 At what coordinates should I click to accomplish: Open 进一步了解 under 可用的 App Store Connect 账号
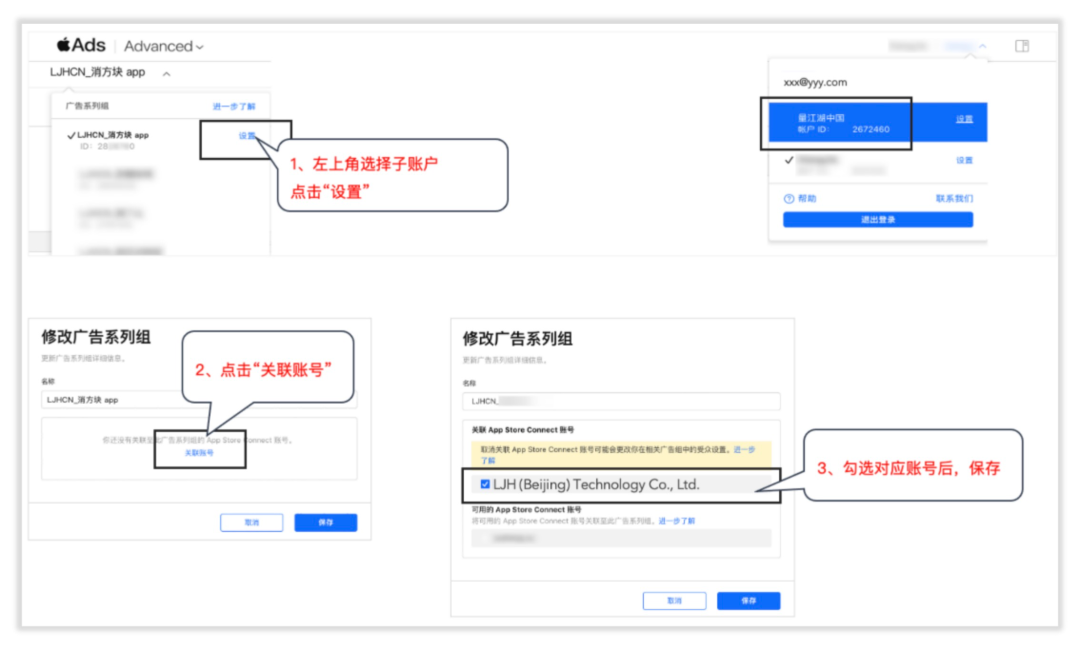tap(676, 521)
